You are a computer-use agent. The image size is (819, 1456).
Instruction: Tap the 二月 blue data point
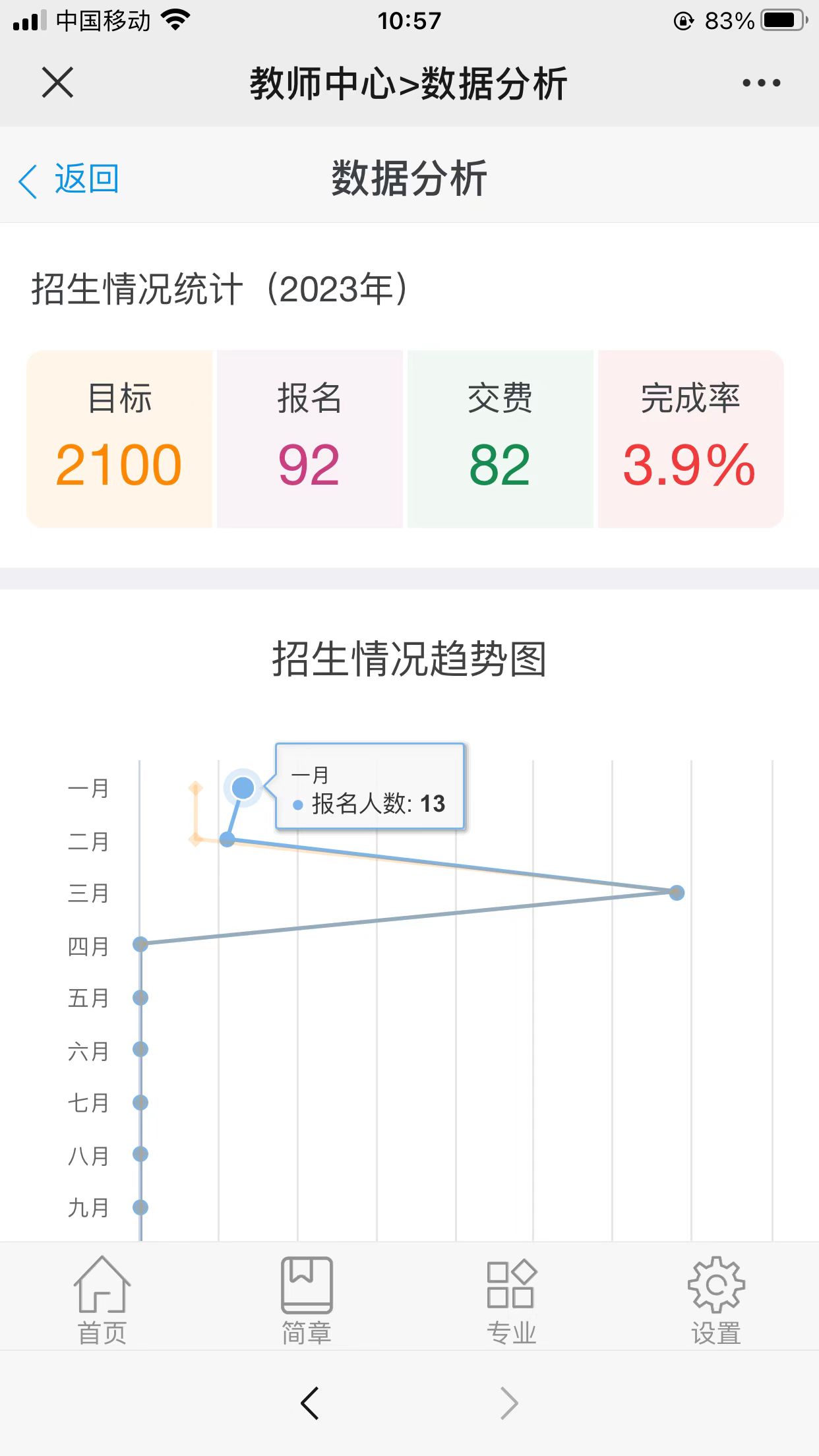[227, 839]
